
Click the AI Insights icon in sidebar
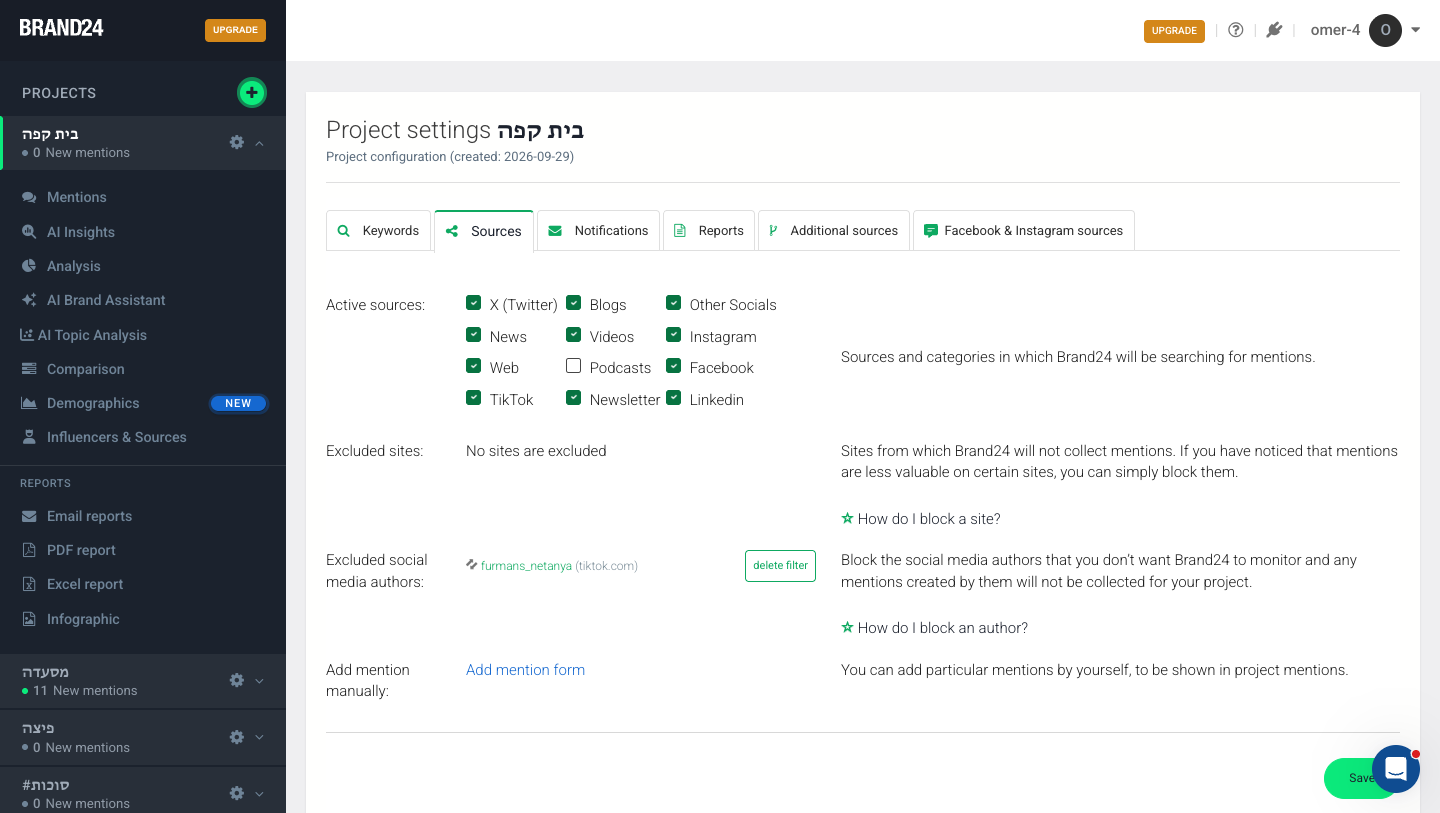29,232
